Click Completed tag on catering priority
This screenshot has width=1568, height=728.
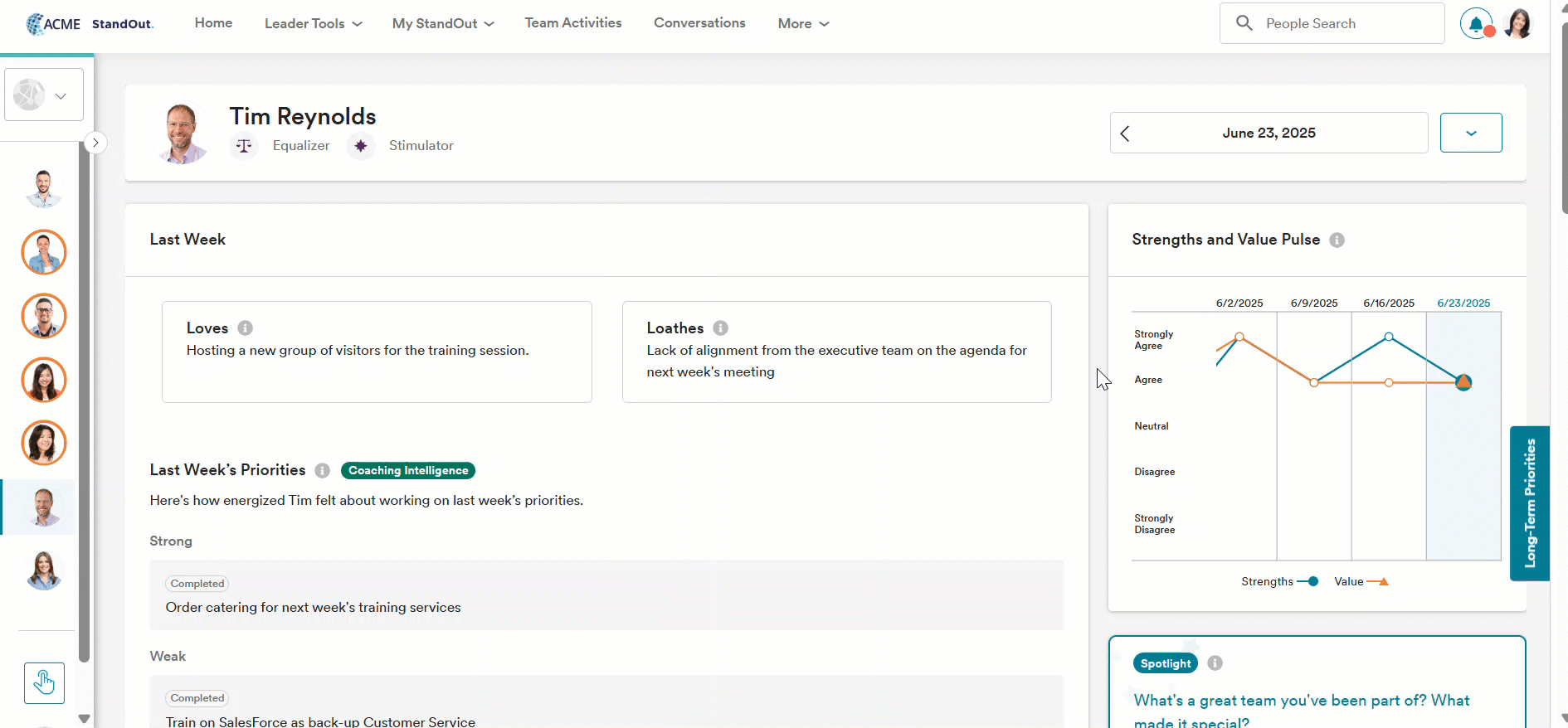(197, 584)
